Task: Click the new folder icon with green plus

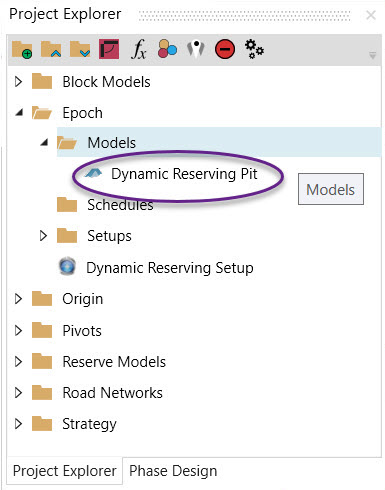Action: [x=22, y=50]
